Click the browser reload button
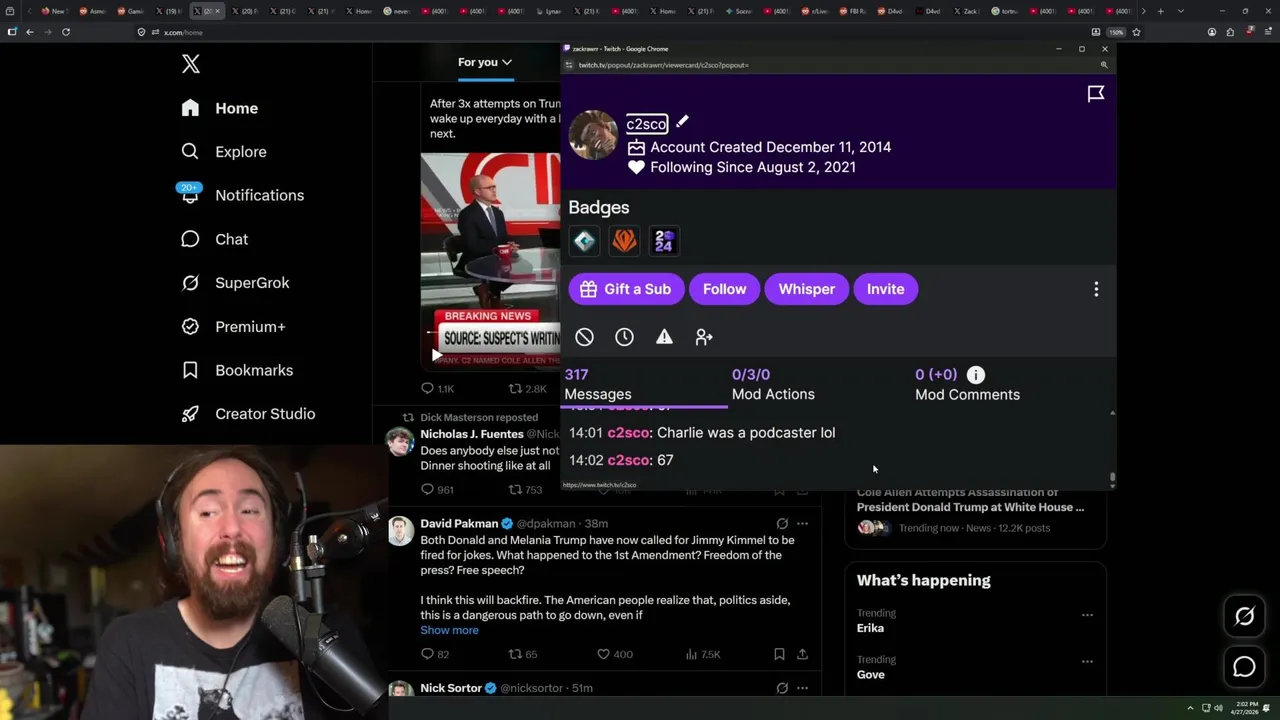Screen dimensions: 1280x720 click(x=66, y=32)
